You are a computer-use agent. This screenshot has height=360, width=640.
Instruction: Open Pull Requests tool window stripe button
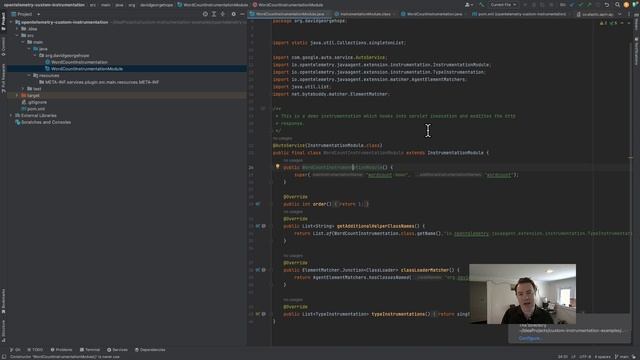pyautogui.click(x=3, y=78)
